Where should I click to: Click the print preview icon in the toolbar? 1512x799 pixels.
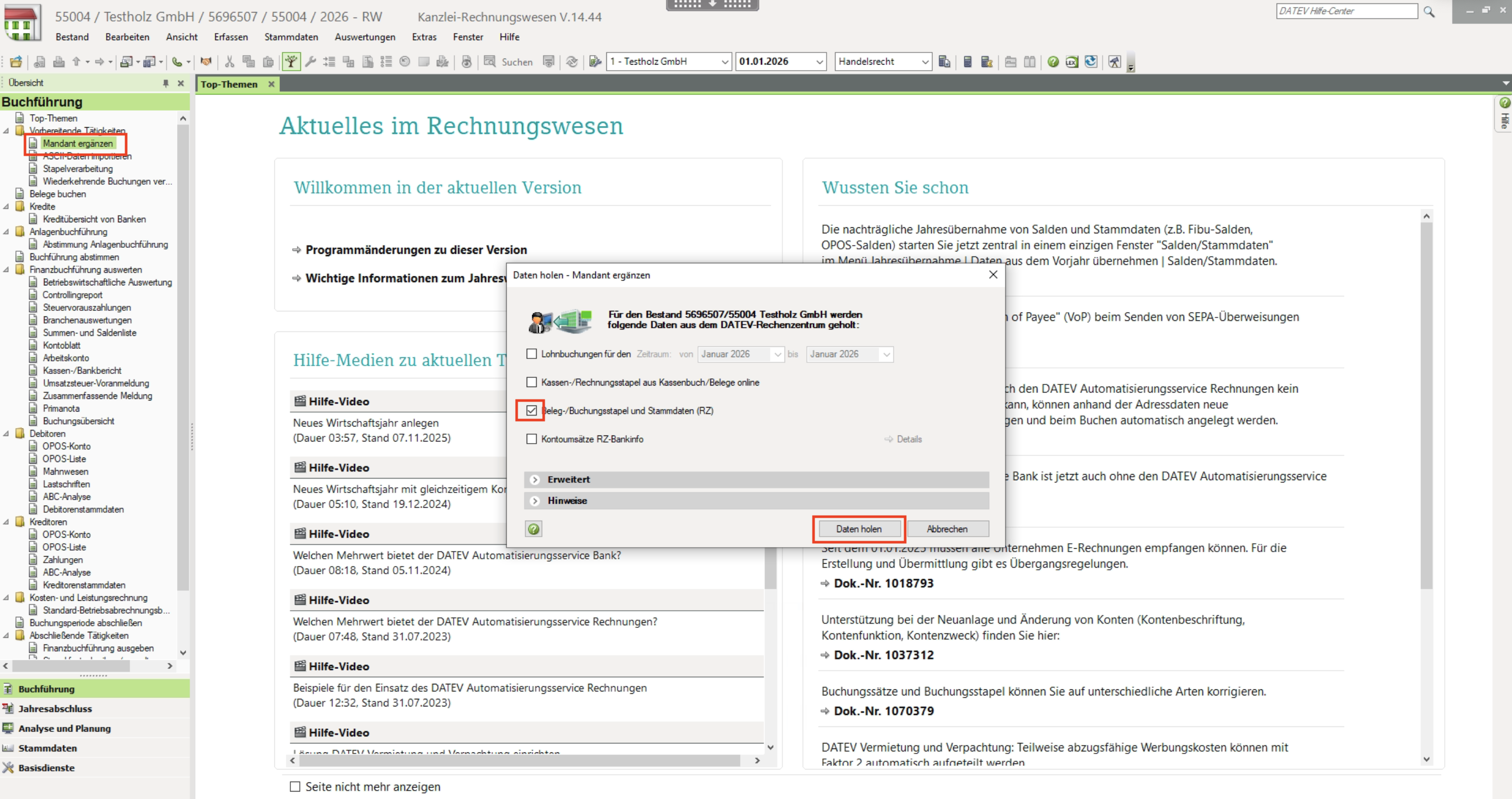pos(40,62)
